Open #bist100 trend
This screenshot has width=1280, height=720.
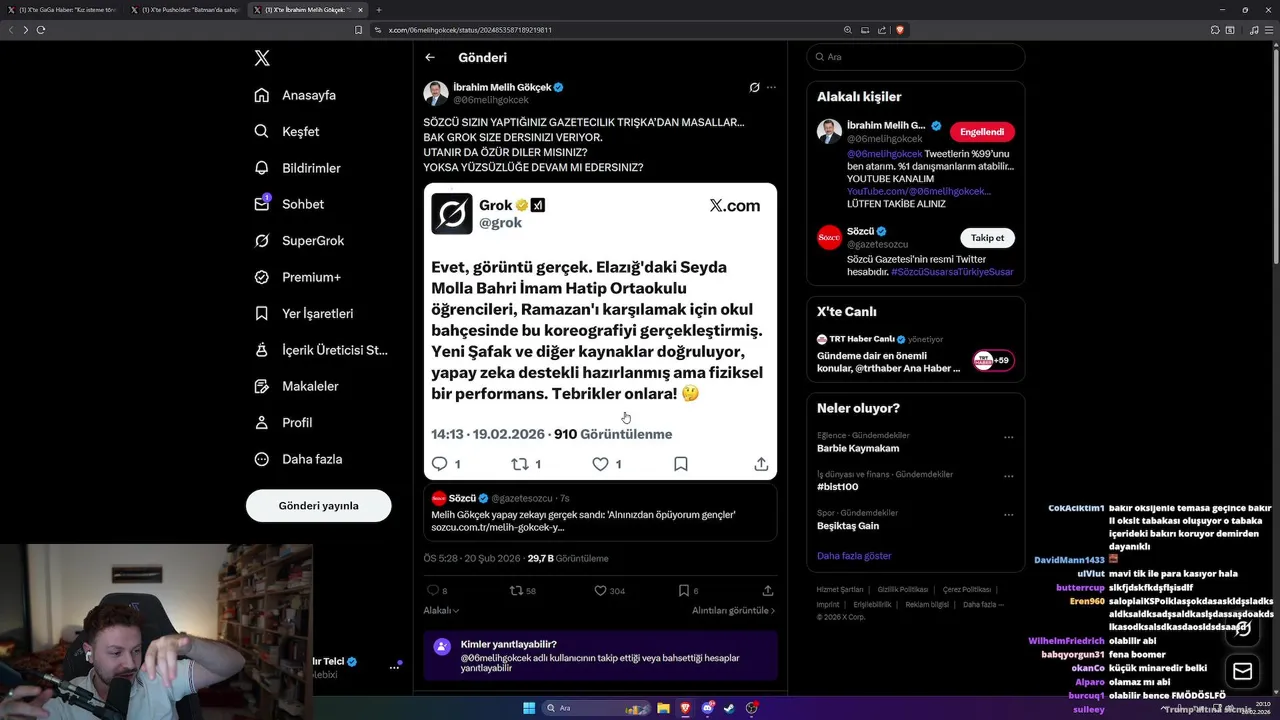837,487
